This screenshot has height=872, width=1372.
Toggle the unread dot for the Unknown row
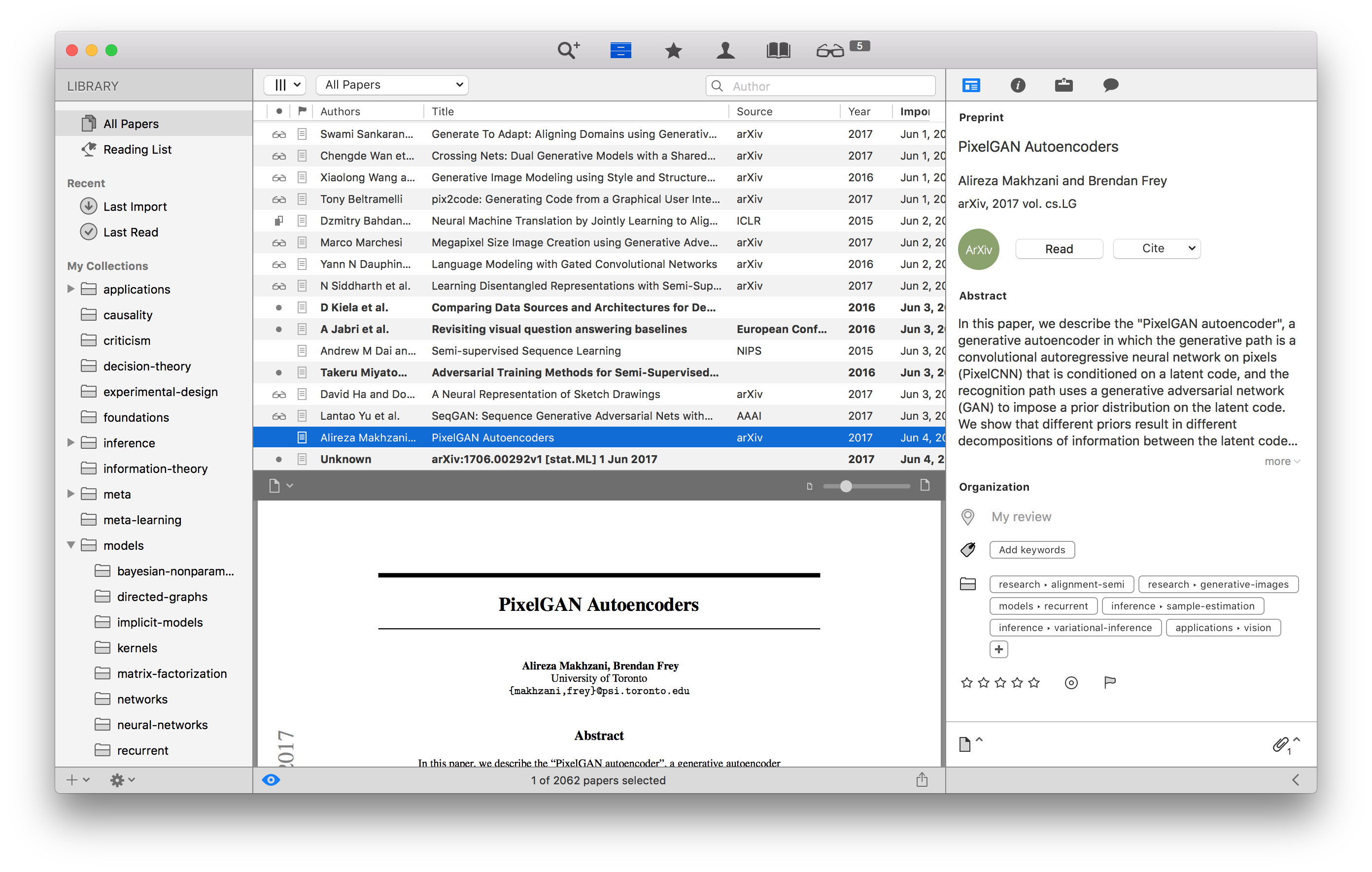278,459
